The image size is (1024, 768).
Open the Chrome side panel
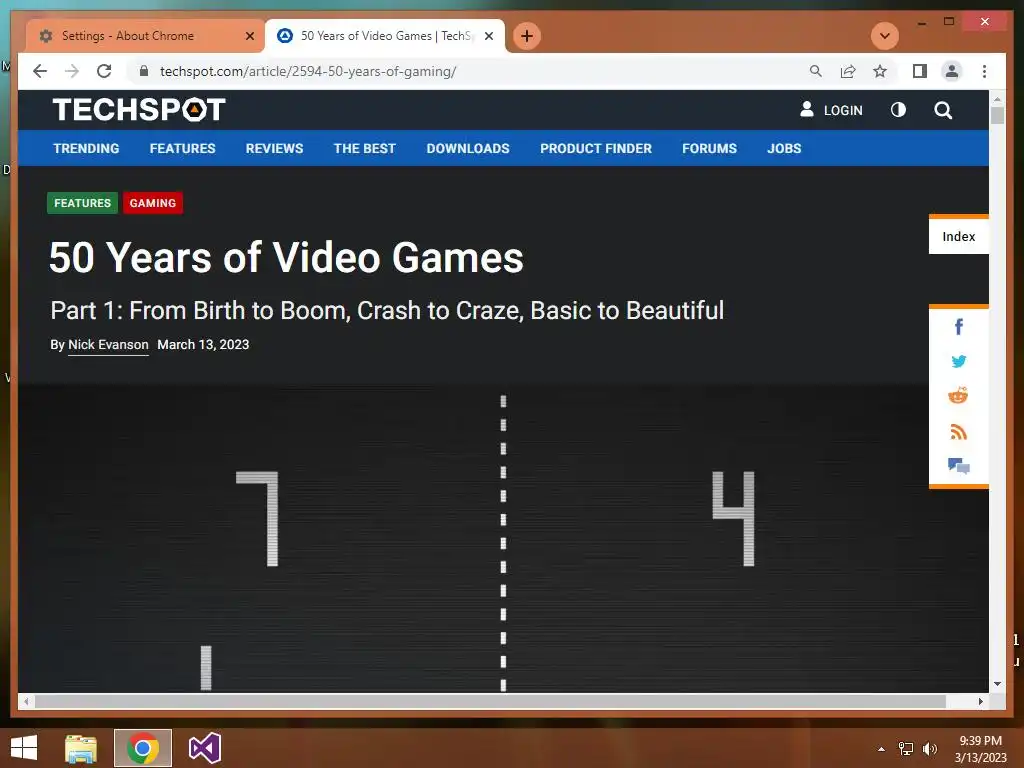(920, 71)
